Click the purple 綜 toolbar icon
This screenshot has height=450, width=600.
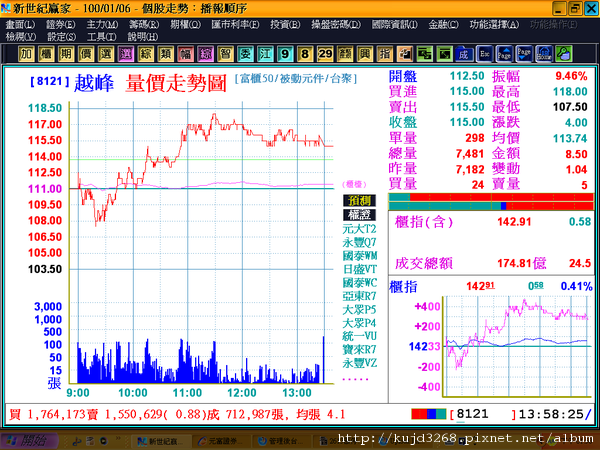[205, 54]
